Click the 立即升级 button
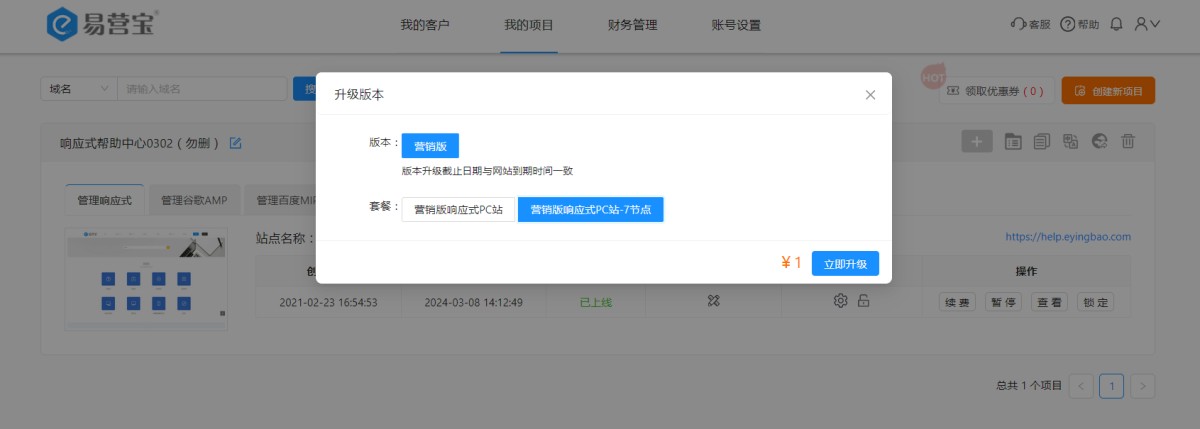Image resolution: width=1200 pixels, height=429 pixels. [845, 263]
